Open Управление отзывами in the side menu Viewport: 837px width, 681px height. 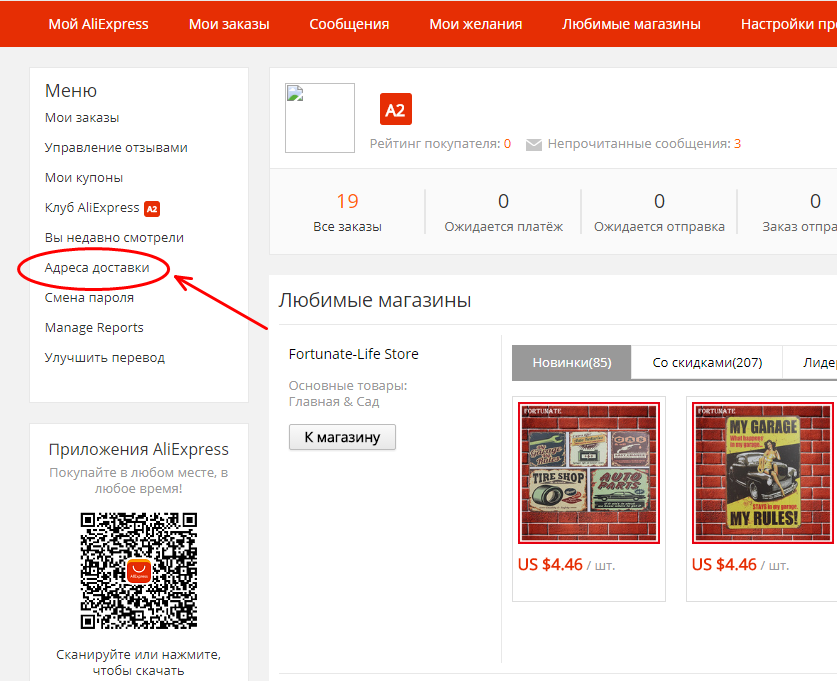(x=116, y=148)
